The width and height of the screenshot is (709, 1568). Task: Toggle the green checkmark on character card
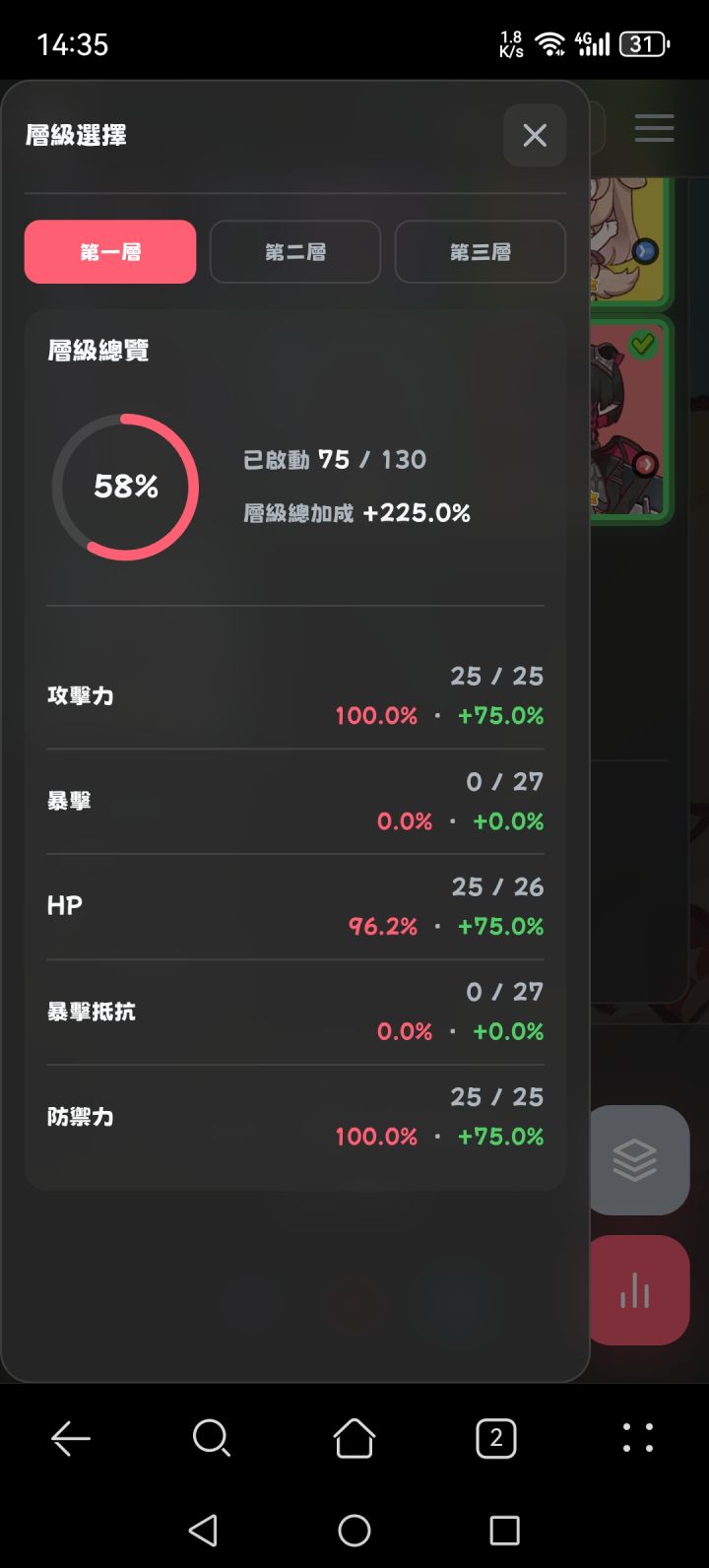tap(643, 344)
